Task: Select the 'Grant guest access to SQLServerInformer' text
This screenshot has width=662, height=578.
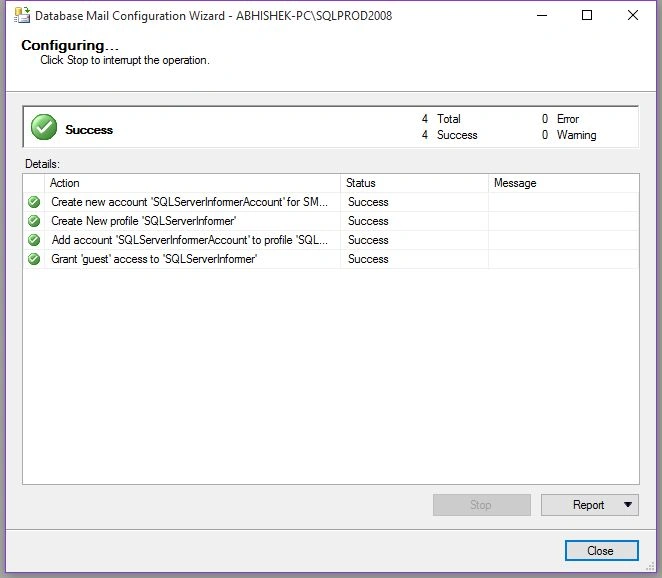Action: pos(154,259)
